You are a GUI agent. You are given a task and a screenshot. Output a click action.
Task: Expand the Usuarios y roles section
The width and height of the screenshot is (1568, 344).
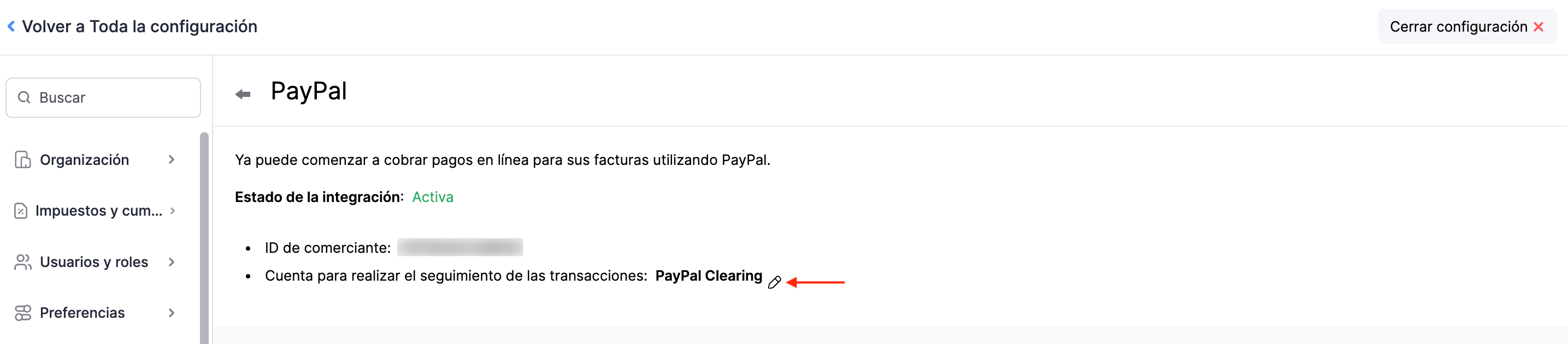tap(171, 262)
